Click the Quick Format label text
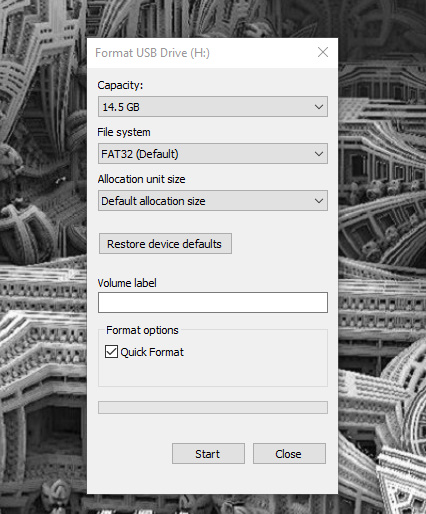This screenshot has width=426, height=514. pos(152,352)
